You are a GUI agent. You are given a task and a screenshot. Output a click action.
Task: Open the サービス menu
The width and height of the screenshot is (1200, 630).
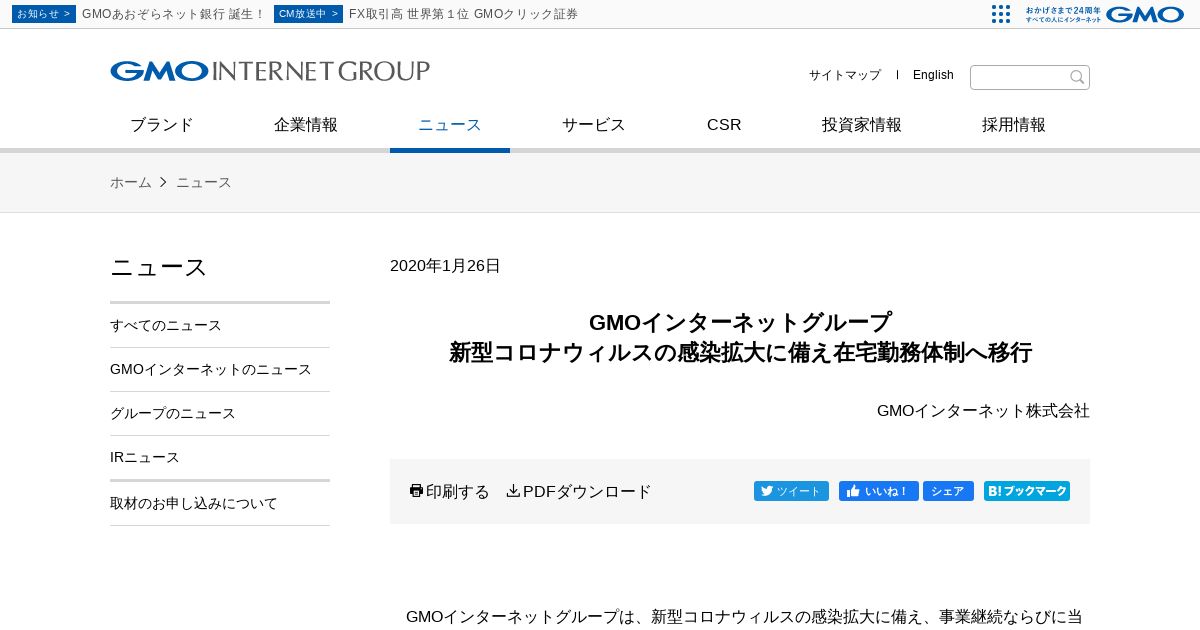pos(594,125)
